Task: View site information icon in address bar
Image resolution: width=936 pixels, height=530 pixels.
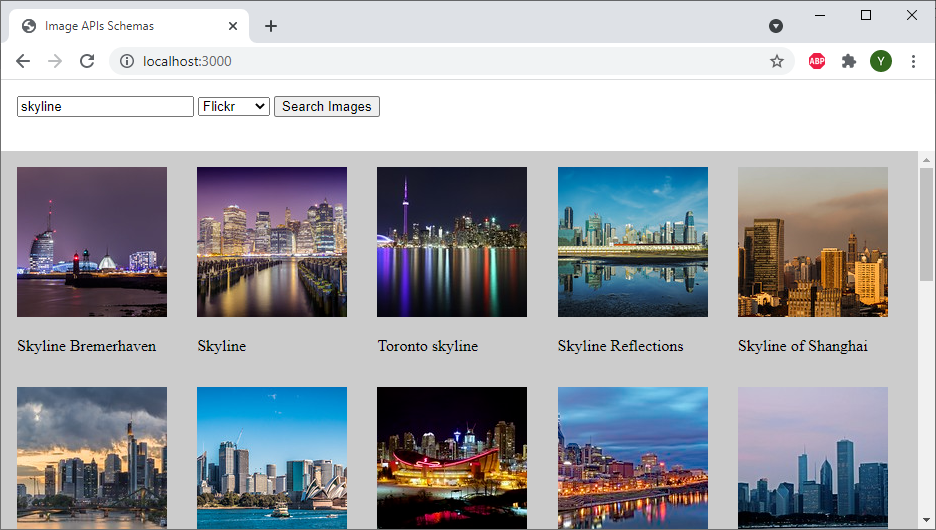Action: (127, 61)
